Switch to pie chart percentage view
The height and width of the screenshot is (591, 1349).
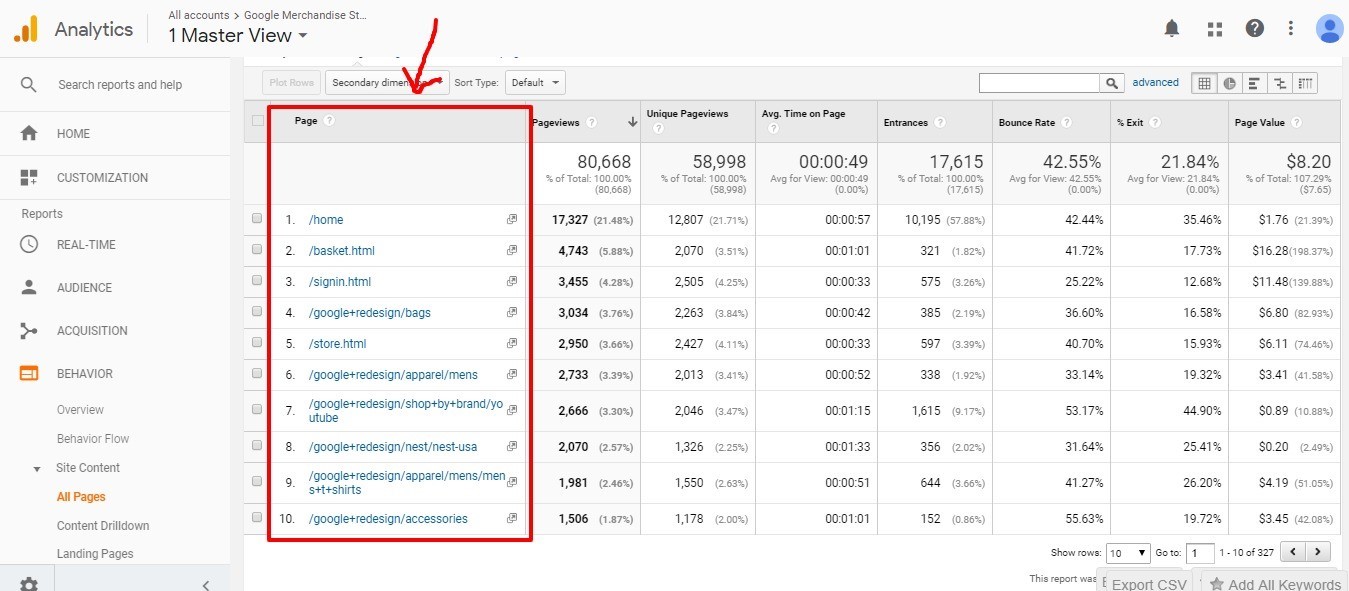pos(1229,83)
